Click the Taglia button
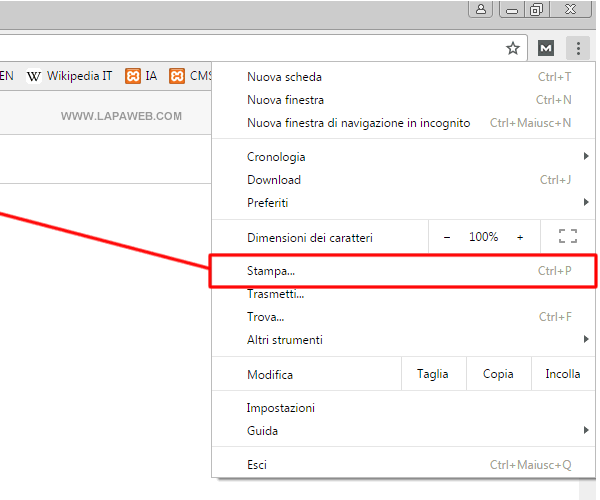Viewport: 600px width, 500px height. coord(433,374)
